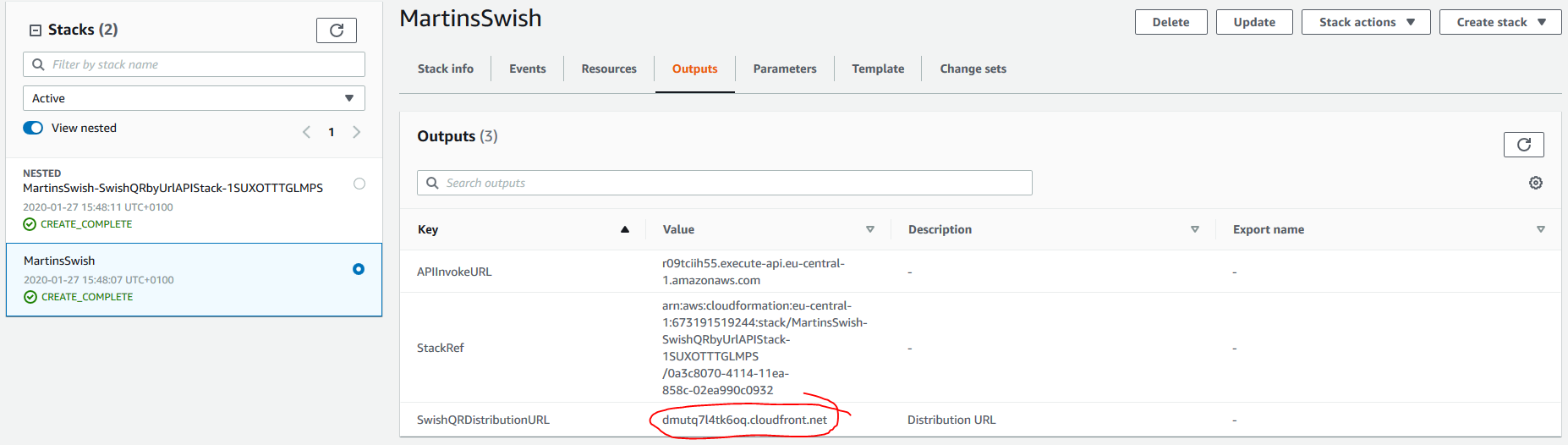Select the APIInvokeURL key cell
The height and width of the screenshot is (445, 1568).
(x=454, y=272)
